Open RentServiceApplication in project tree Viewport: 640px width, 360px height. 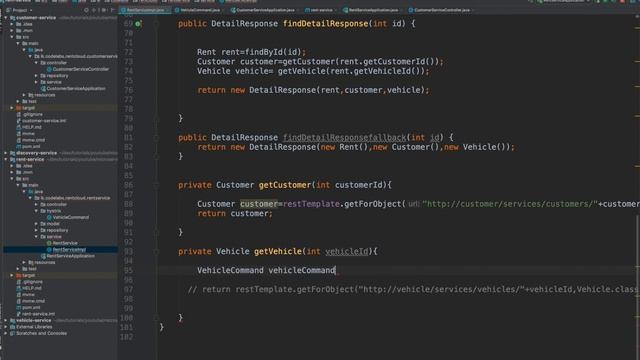pyautogui.click(x=67, y=256)
